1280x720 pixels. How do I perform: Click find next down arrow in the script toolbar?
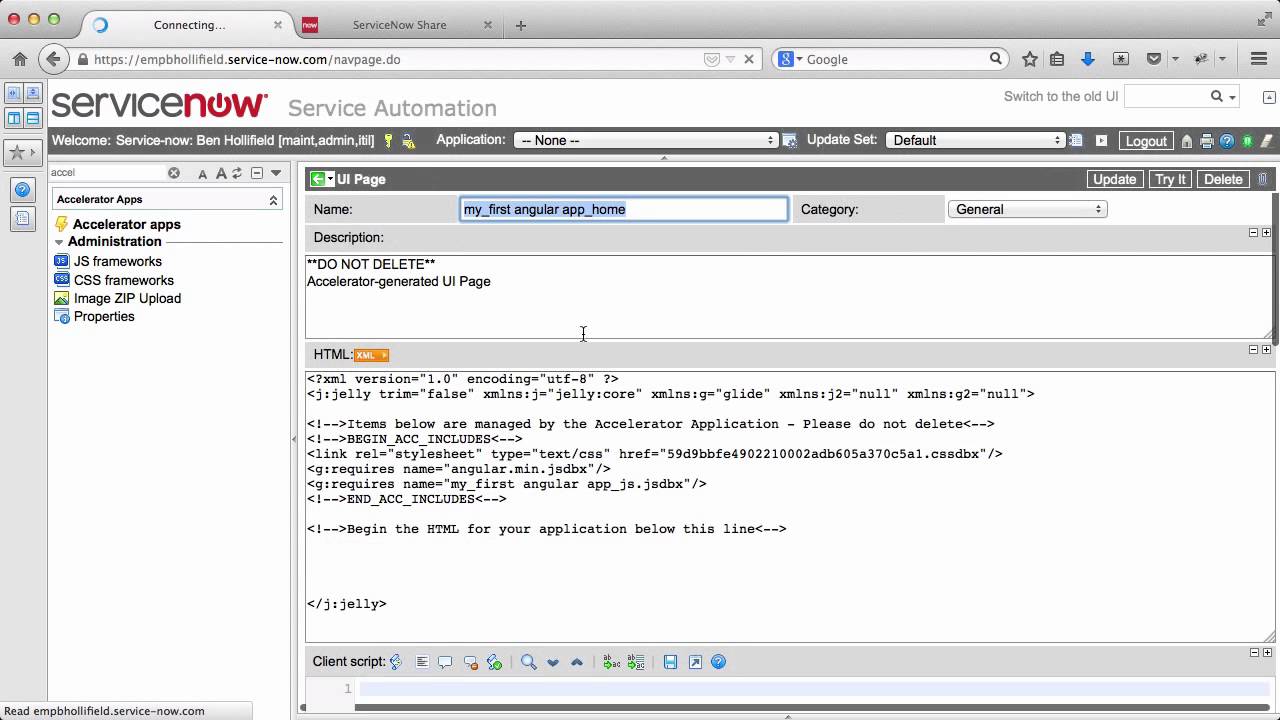click(x=553, y=662)
